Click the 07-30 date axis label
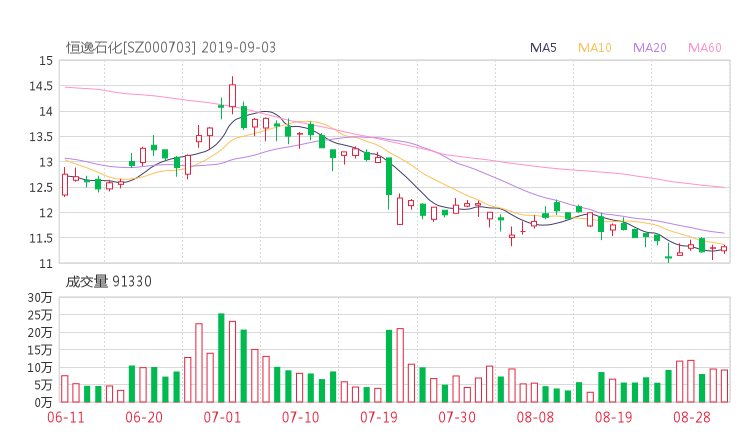740x440 pixels. pyautogui.click(x=457, y=417)
